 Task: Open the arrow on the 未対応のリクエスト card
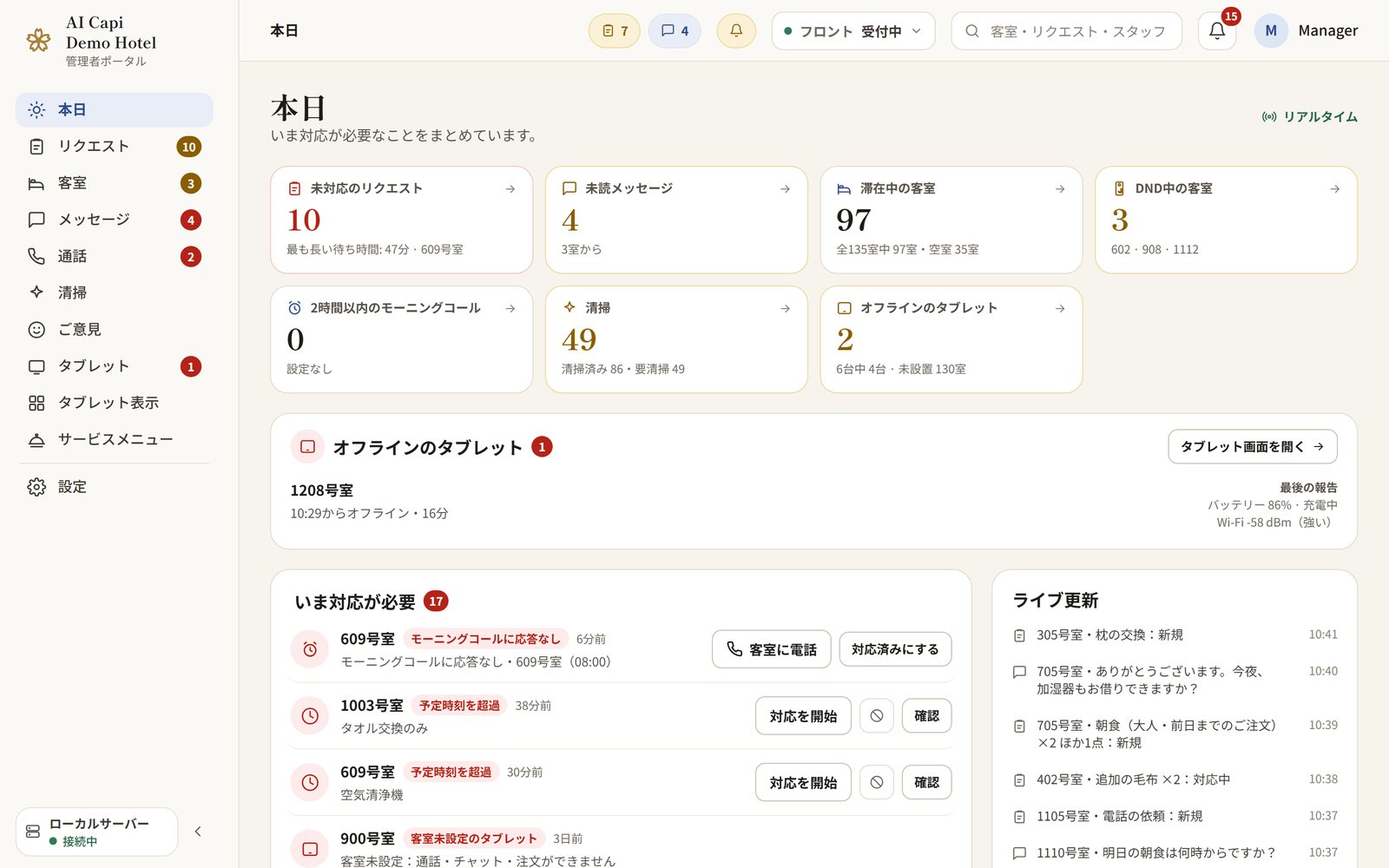510,188
